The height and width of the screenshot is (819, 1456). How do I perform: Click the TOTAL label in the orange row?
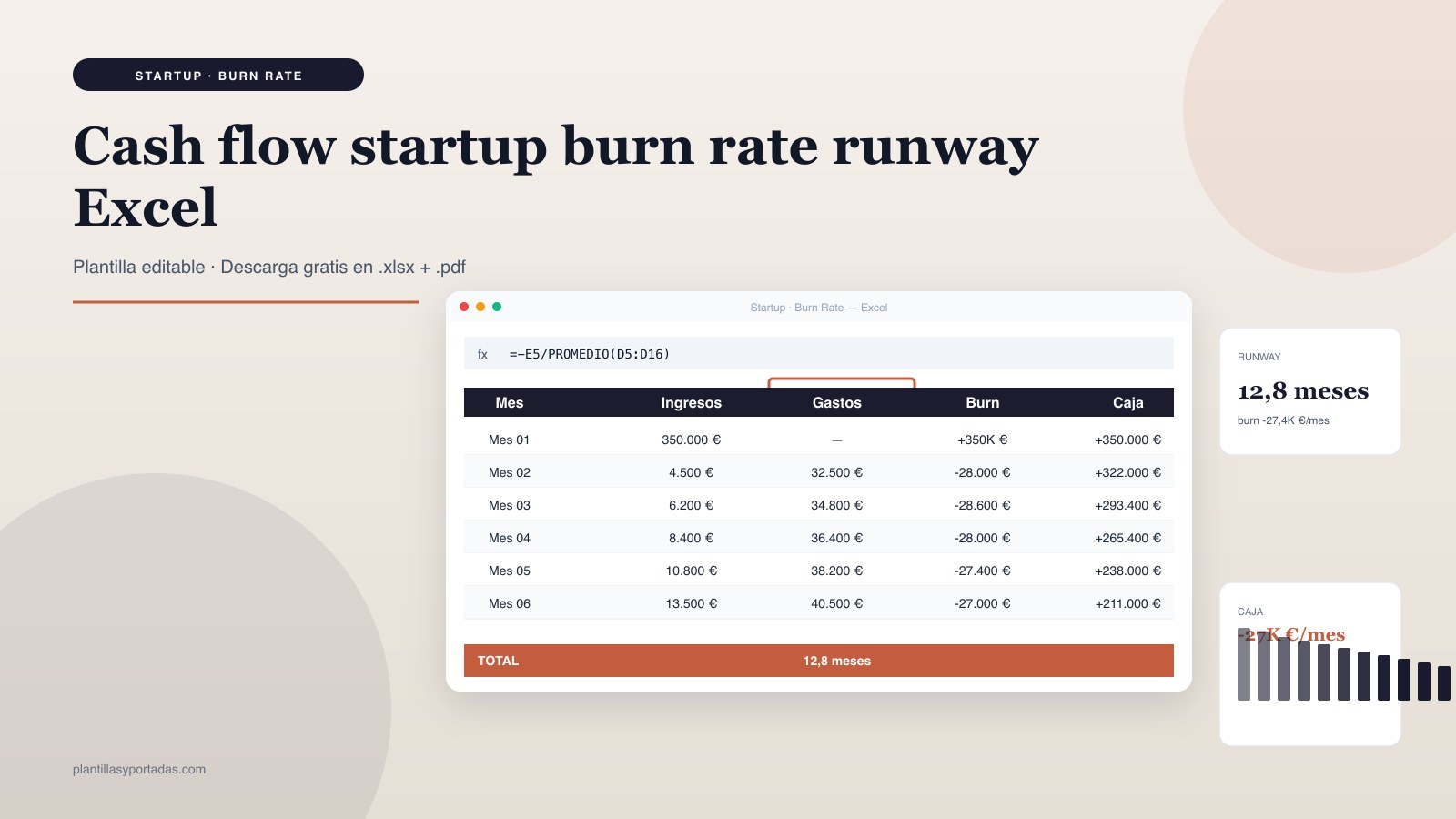[498, 661]
